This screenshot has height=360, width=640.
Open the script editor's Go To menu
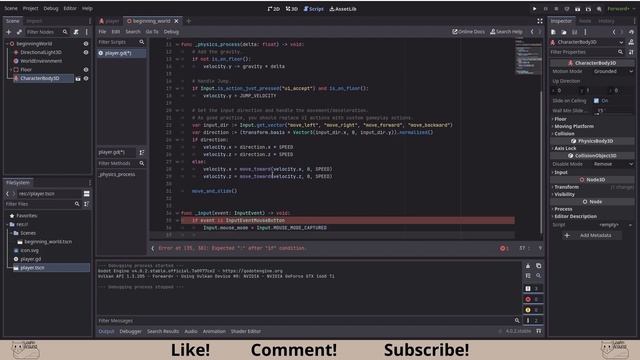tap(152, 31)
